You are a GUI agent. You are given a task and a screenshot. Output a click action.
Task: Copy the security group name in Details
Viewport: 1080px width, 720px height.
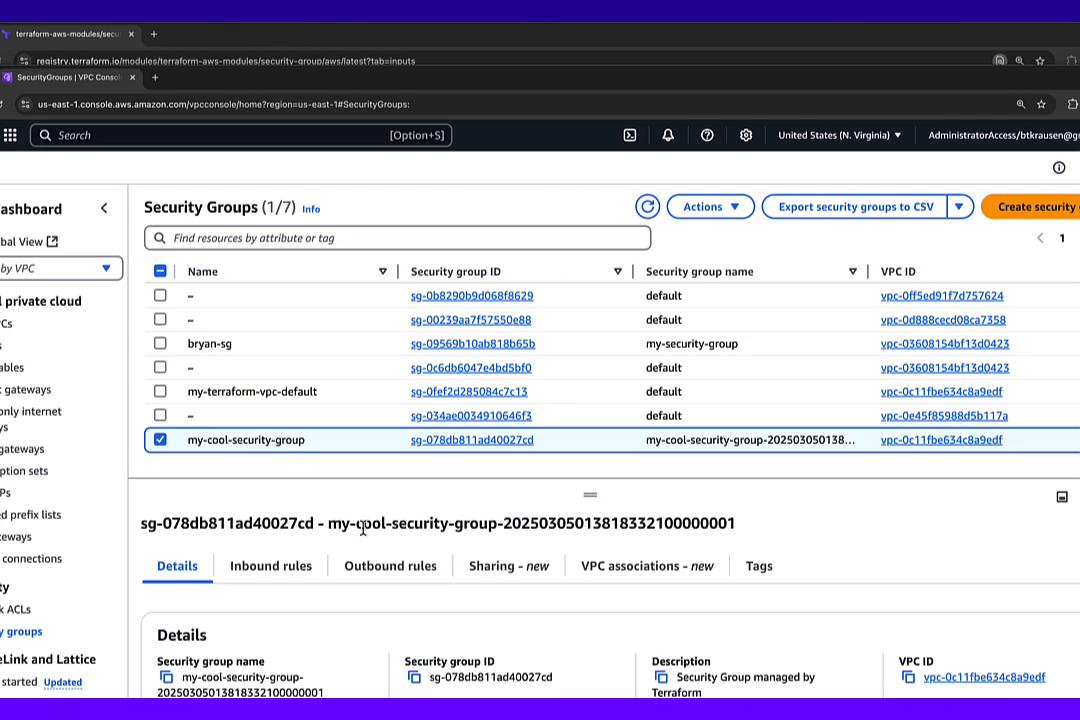[166, 677]
